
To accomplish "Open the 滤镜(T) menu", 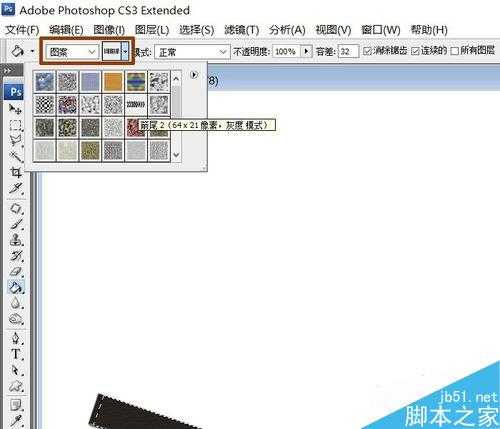I will pos(241,30).
